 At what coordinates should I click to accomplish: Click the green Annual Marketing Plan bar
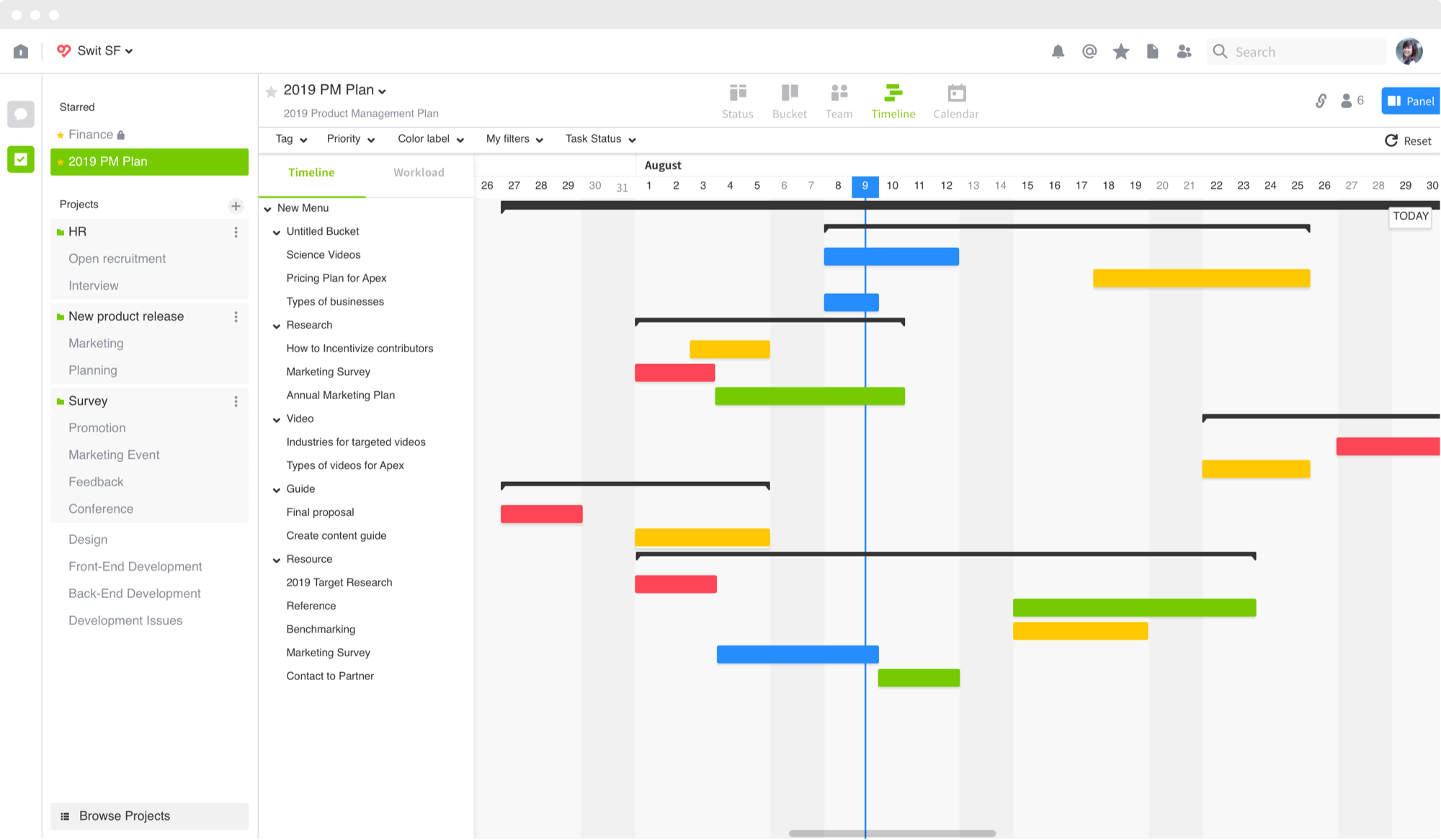[x=809, y=396]
